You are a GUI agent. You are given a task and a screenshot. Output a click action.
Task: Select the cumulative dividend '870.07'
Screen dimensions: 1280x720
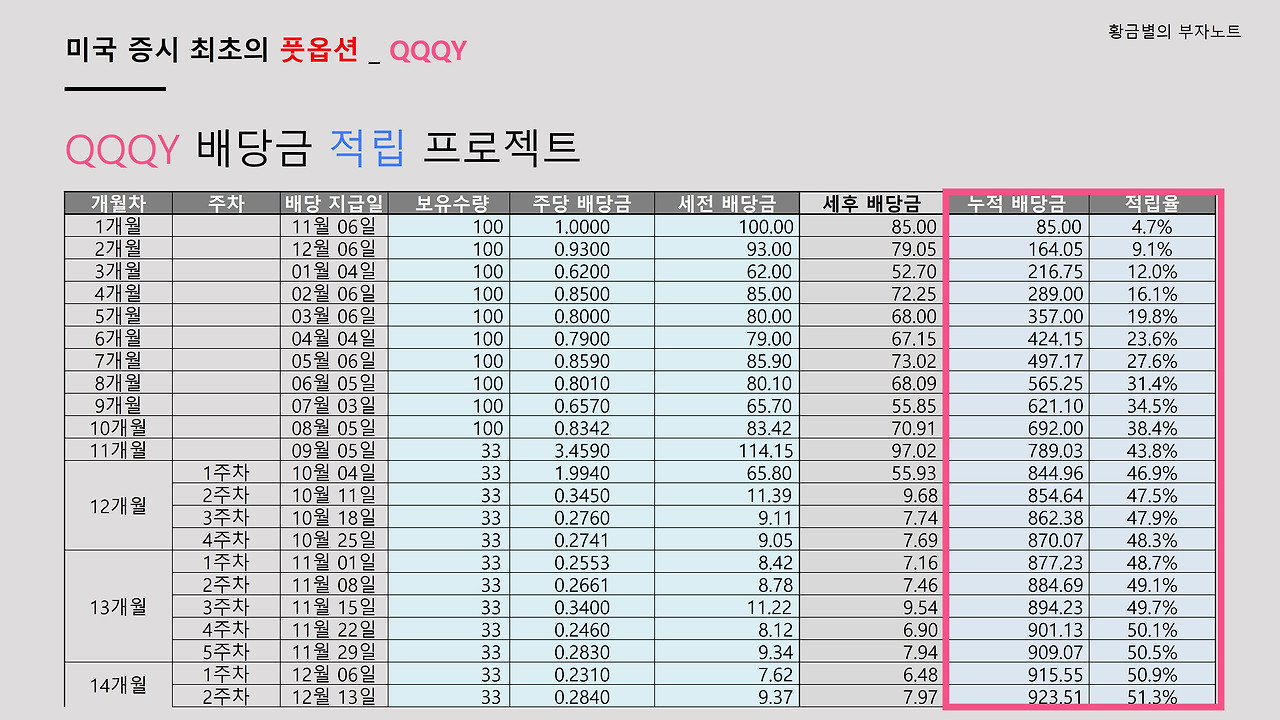pos(1055,540)
